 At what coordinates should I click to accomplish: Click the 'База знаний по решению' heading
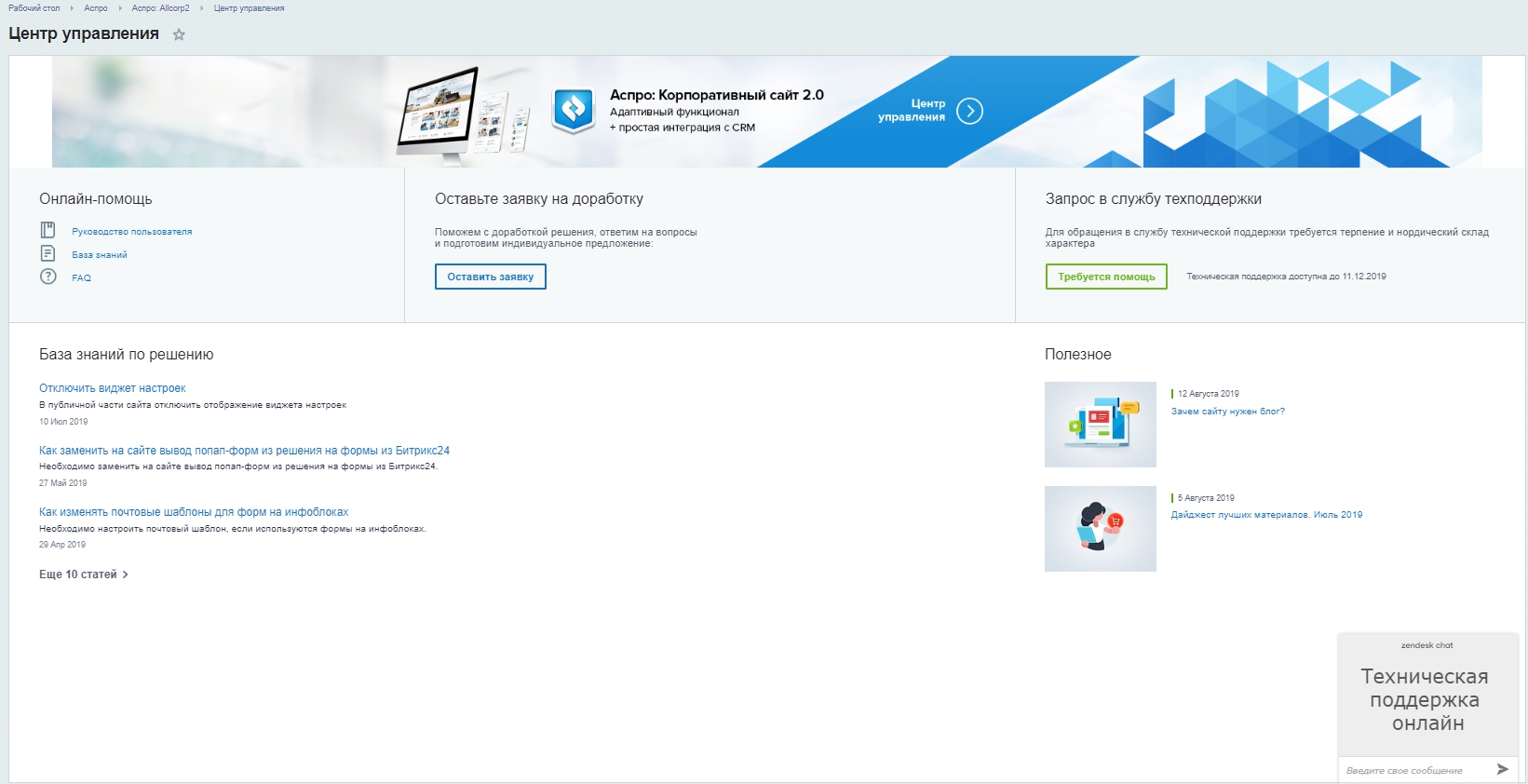(127, 355)
